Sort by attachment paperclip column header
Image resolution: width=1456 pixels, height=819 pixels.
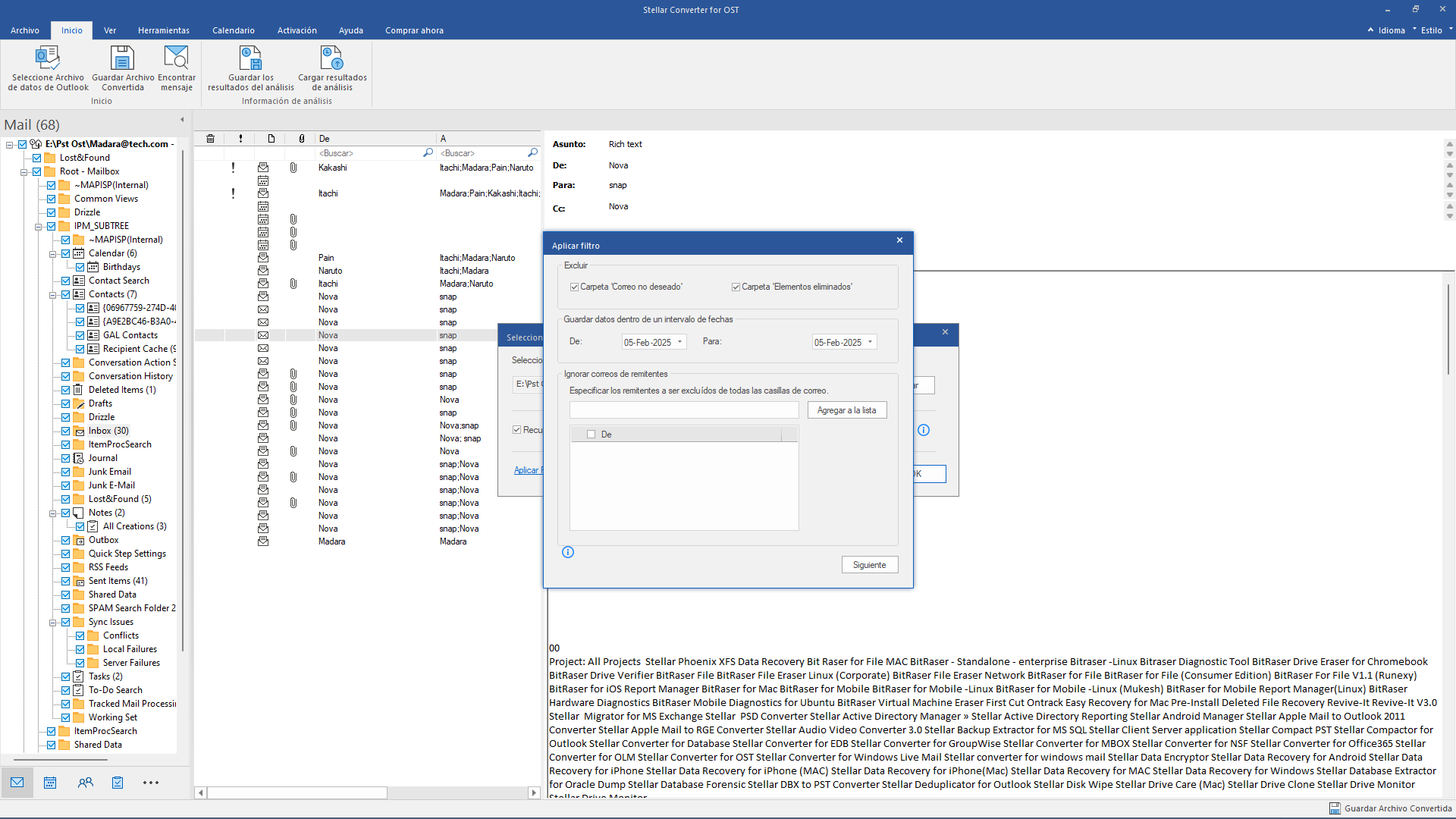(302, 139)
